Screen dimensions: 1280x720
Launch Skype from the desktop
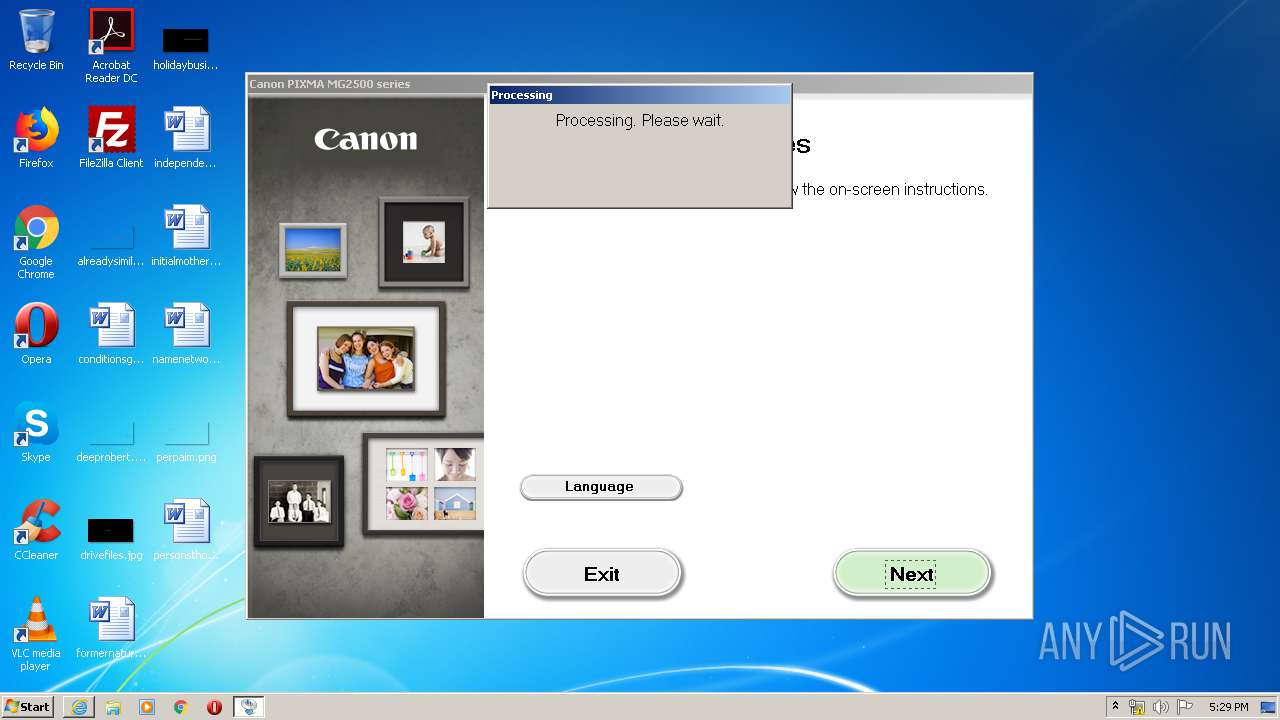36,432
